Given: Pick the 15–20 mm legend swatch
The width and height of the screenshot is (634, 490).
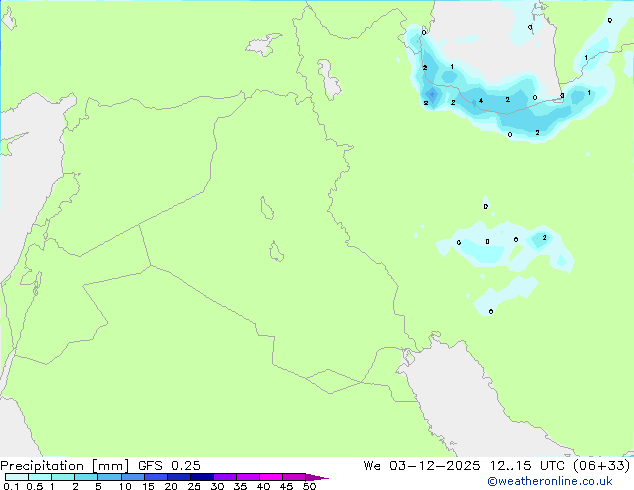Looking at the screenshot, I should click(x=156, y=477).
